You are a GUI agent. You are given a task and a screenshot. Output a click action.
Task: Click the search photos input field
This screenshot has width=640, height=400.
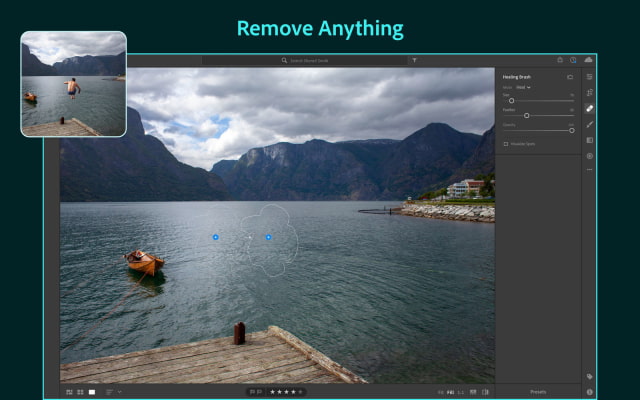point(304,60)
